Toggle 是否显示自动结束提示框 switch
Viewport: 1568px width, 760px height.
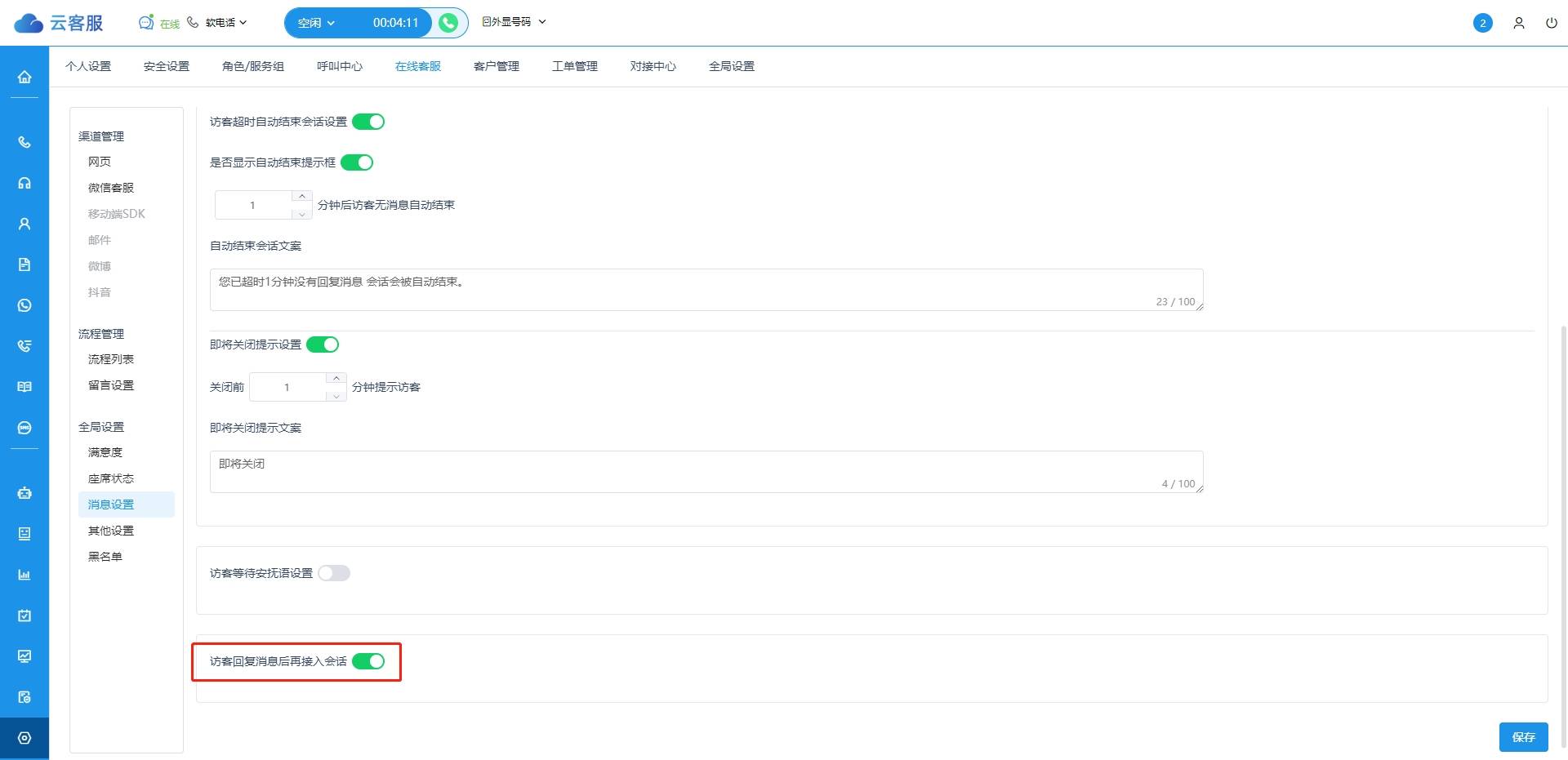357,162
